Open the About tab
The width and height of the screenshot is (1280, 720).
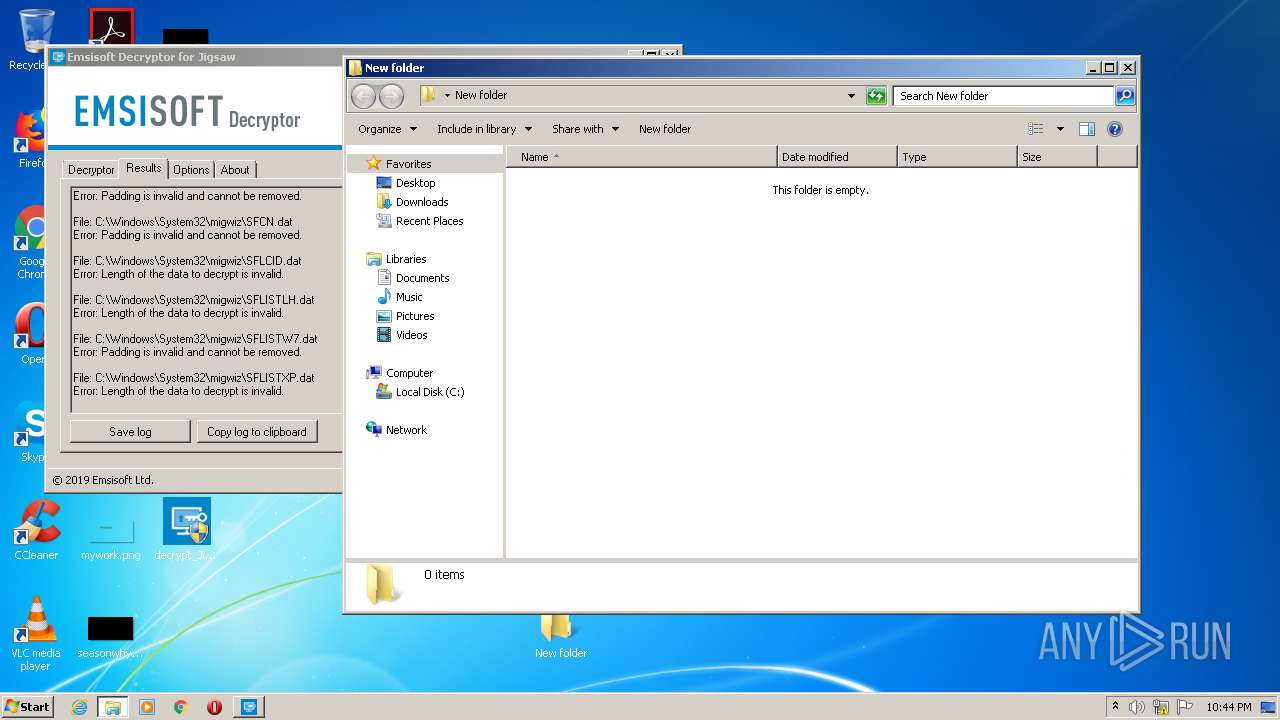click(x=235, y=169)
